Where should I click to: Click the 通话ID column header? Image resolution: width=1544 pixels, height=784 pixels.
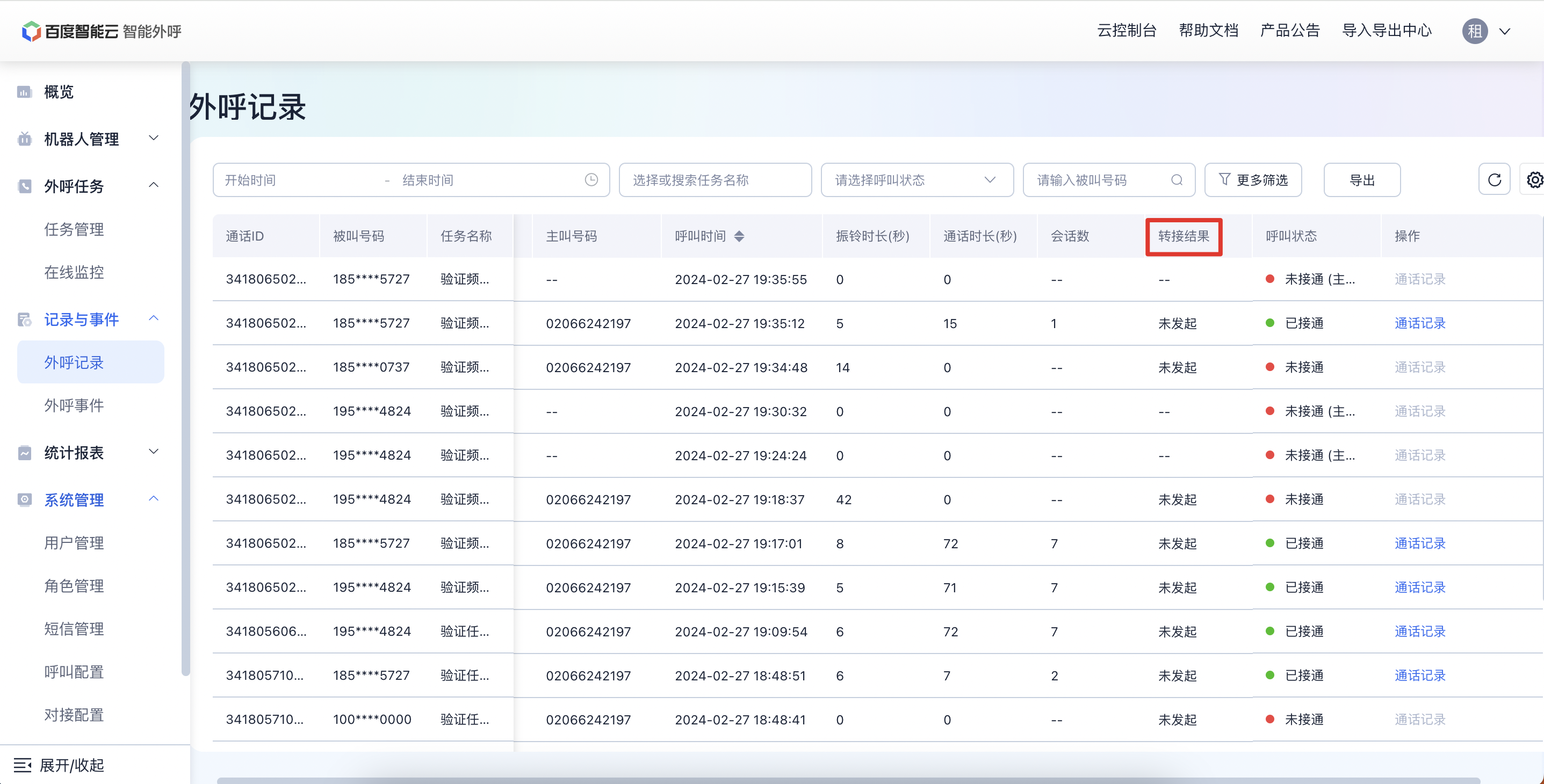[244, 236]
